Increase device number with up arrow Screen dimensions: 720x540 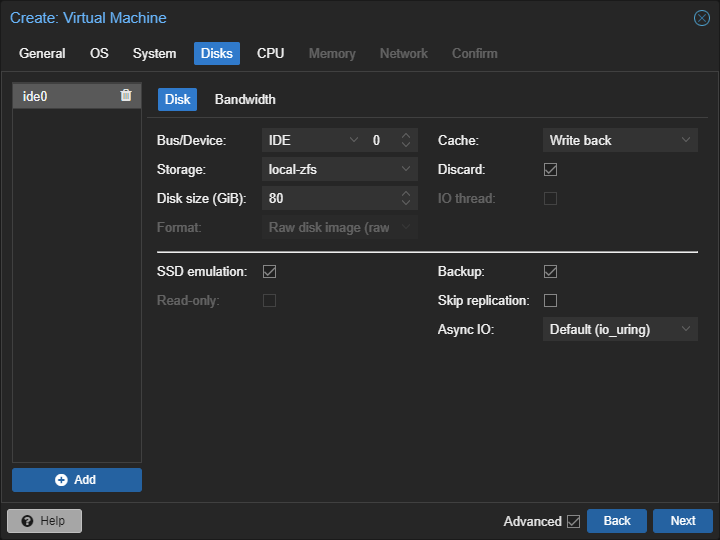[x=405, y=136]
